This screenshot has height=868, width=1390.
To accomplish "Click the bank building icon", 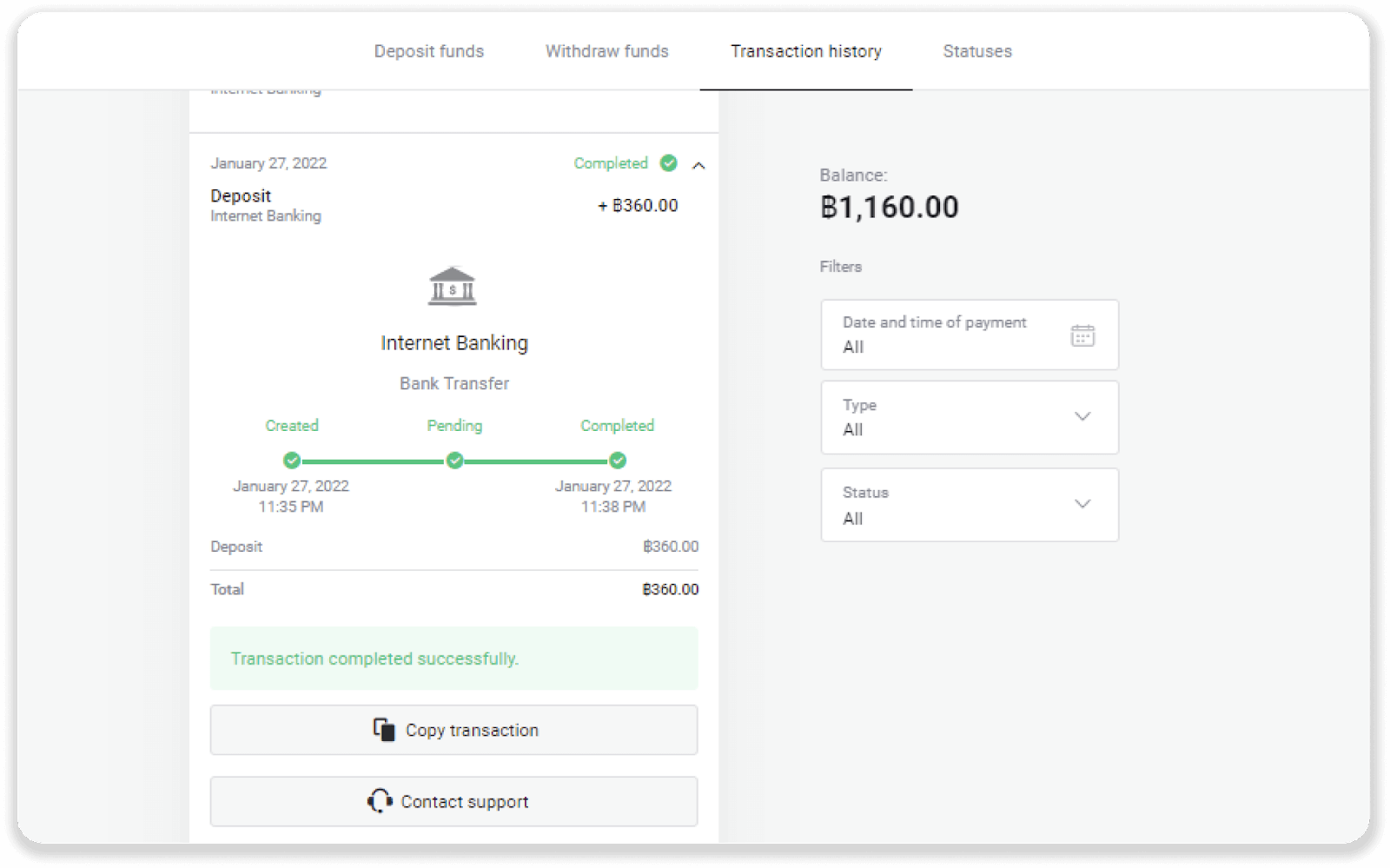I will coord(453,287).
